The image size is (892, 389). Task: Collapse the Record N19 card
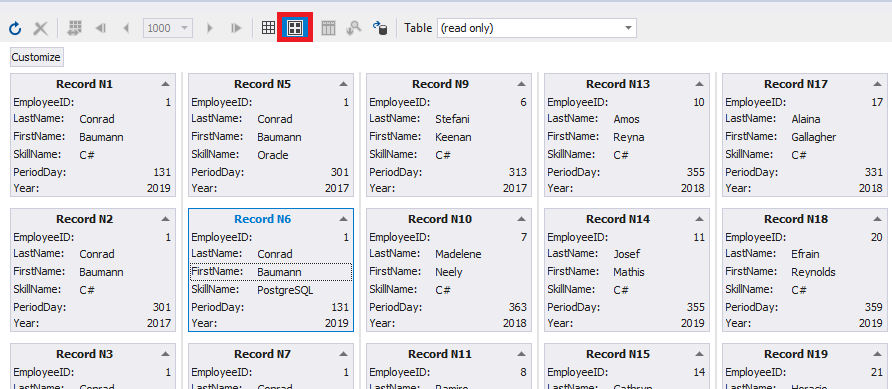(x=878, y=354)
